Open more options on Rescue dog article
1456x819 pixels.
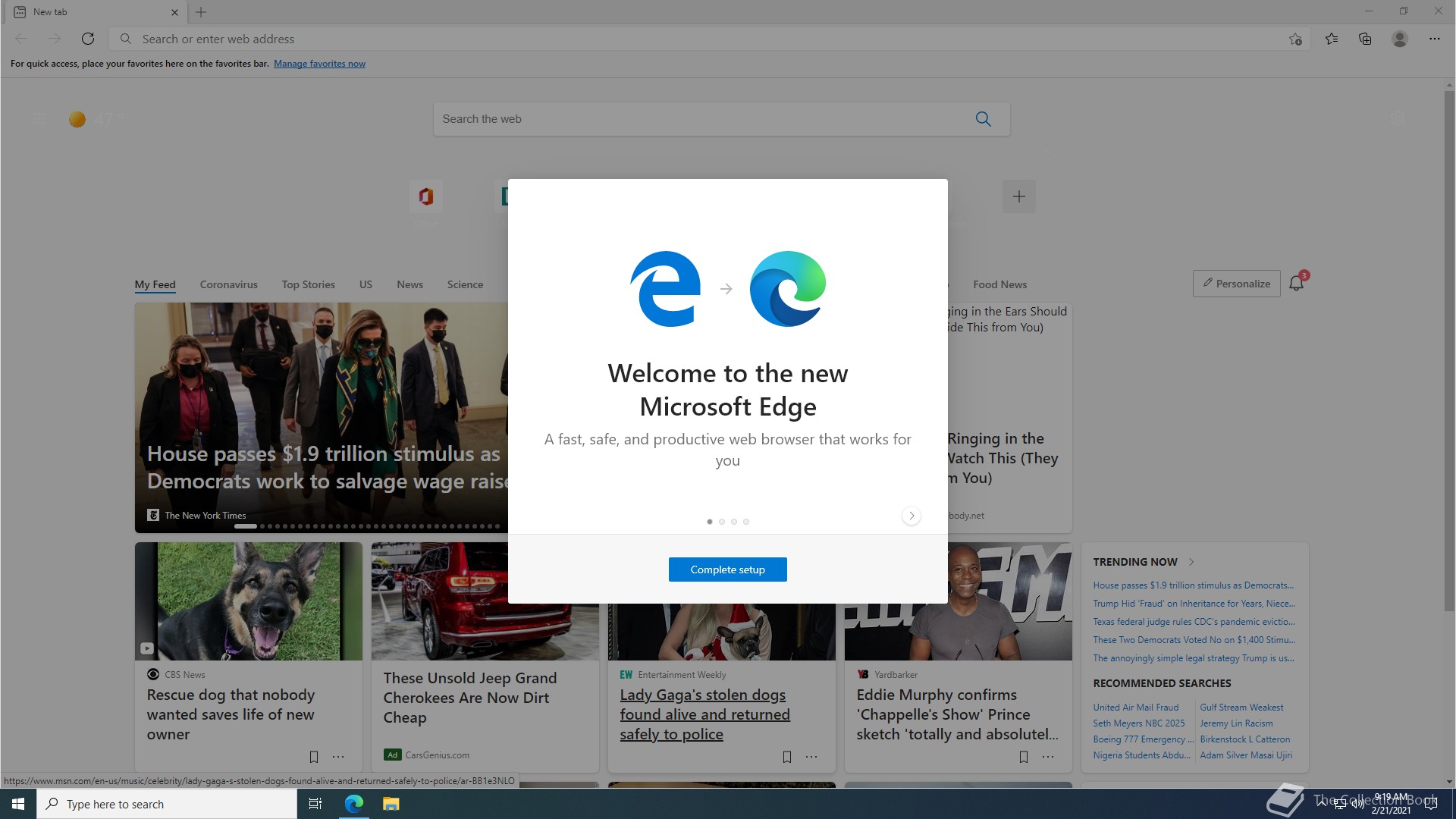(338, 757)
